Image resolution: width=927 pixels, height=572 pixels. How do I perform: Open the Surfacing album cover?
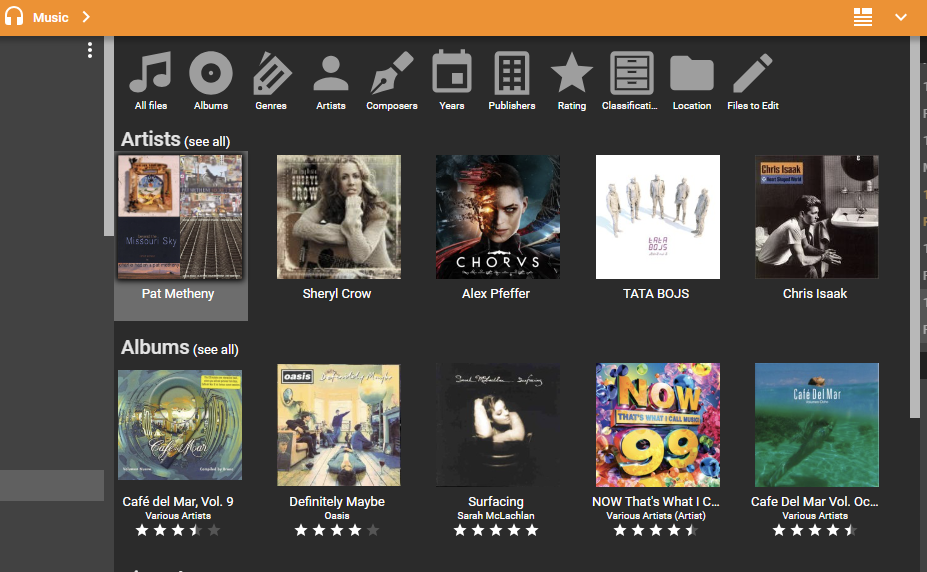point(497,425)
